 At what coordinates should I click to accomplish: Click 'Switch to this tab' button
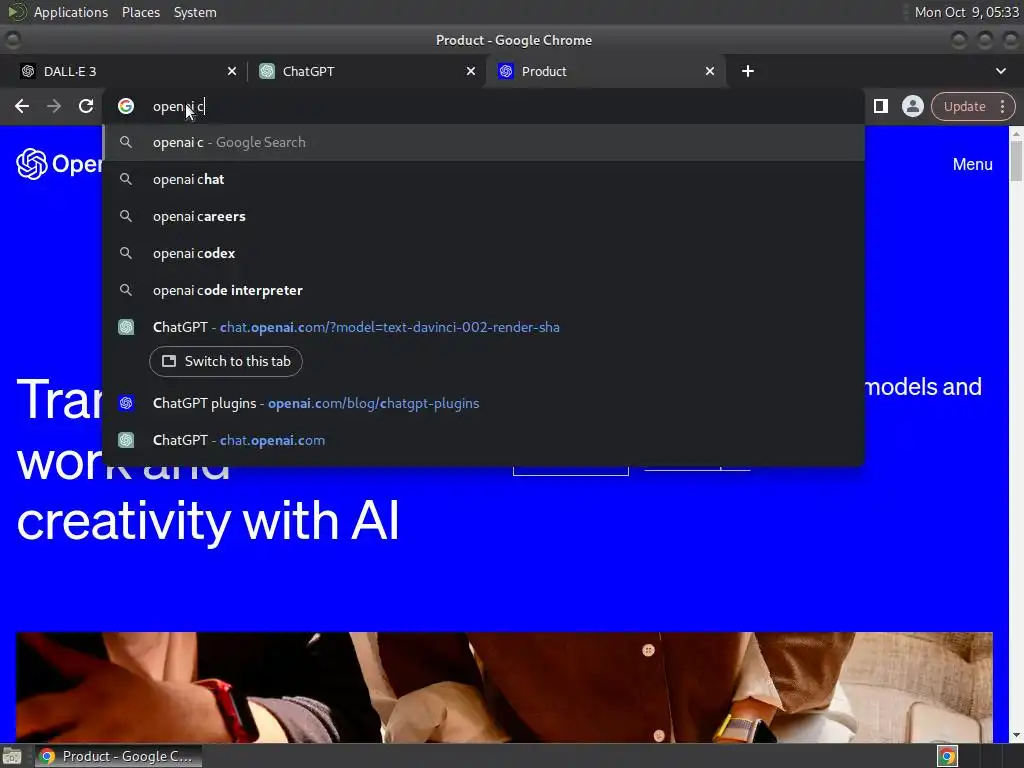(225, 361)
